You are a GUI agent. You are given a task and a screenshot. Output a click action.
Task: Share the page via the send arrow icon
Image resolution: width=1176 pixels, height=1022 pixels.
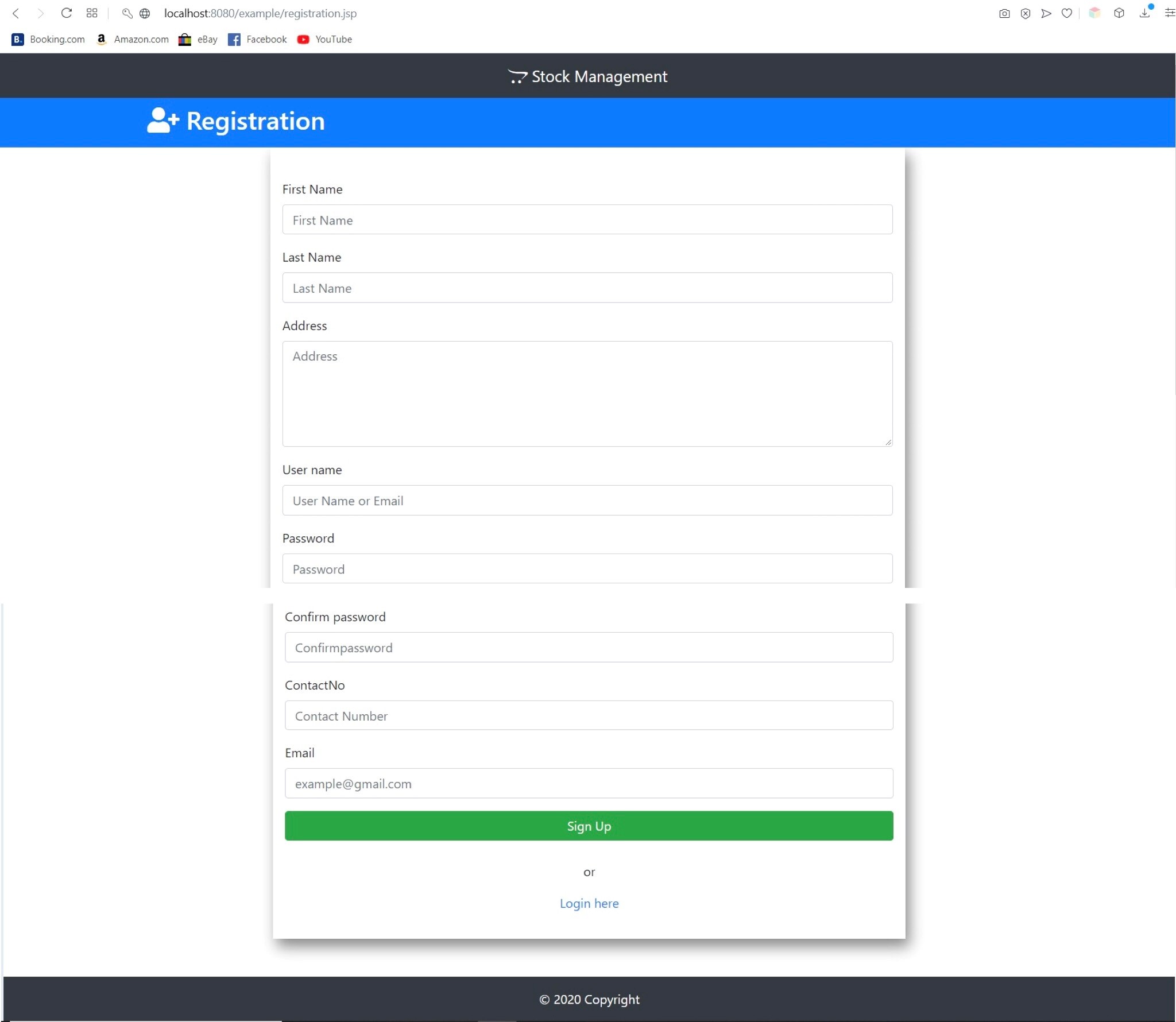pyautogui.click(x=1046, y=13)
